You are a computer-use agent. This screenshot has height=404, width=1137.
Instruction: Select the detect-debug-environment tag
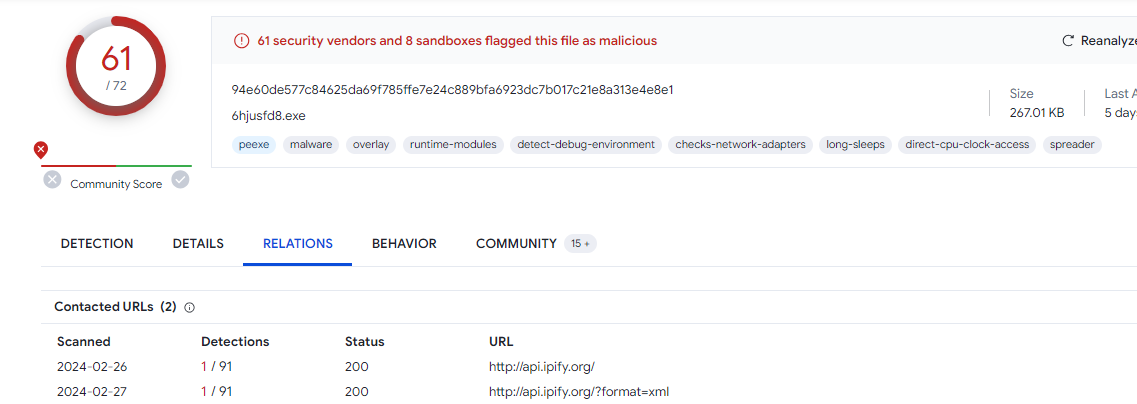tap(586, 144)
